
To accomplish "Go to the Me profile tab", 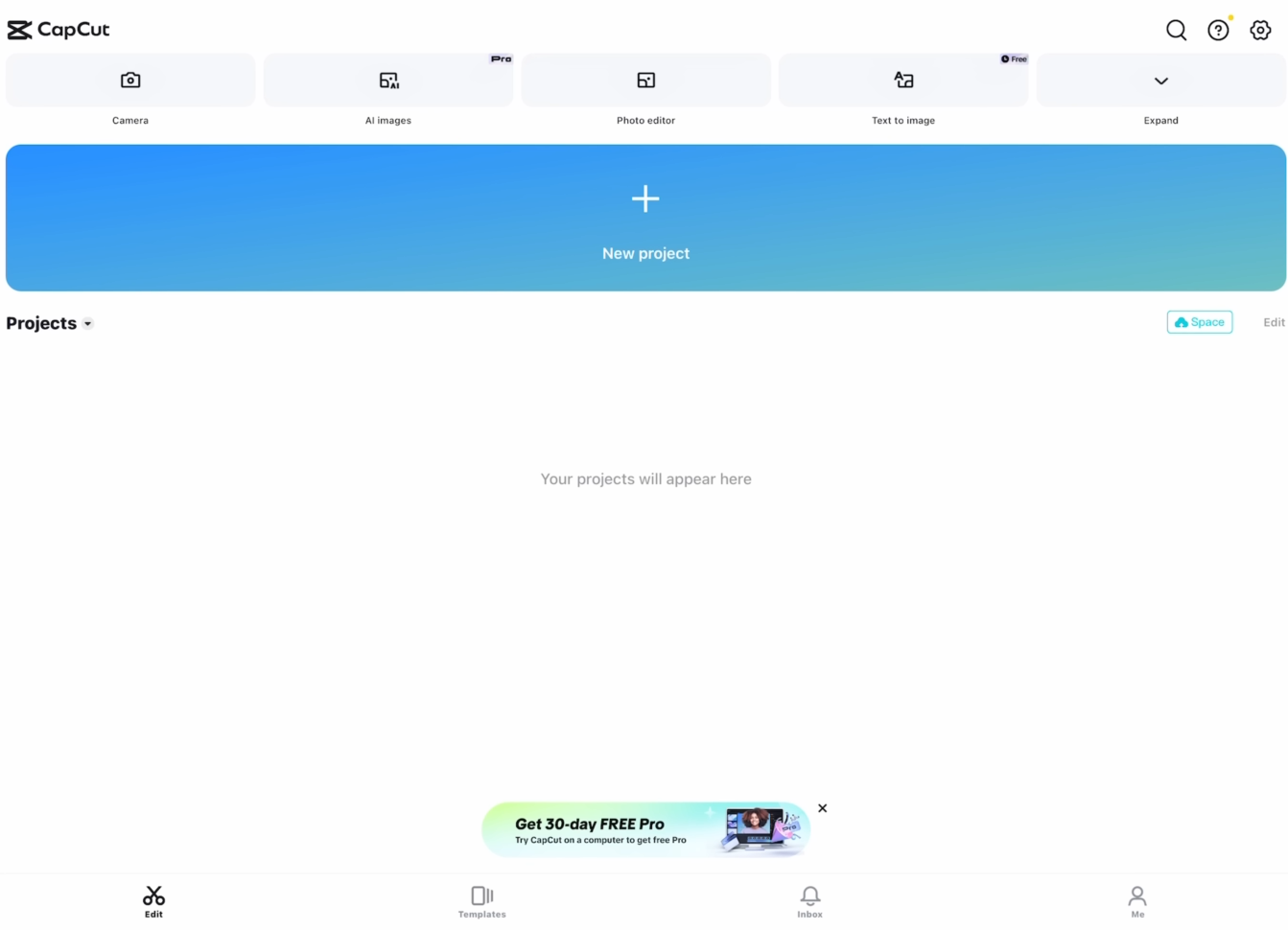I will pyautogui.click(x=1137, y=901).
